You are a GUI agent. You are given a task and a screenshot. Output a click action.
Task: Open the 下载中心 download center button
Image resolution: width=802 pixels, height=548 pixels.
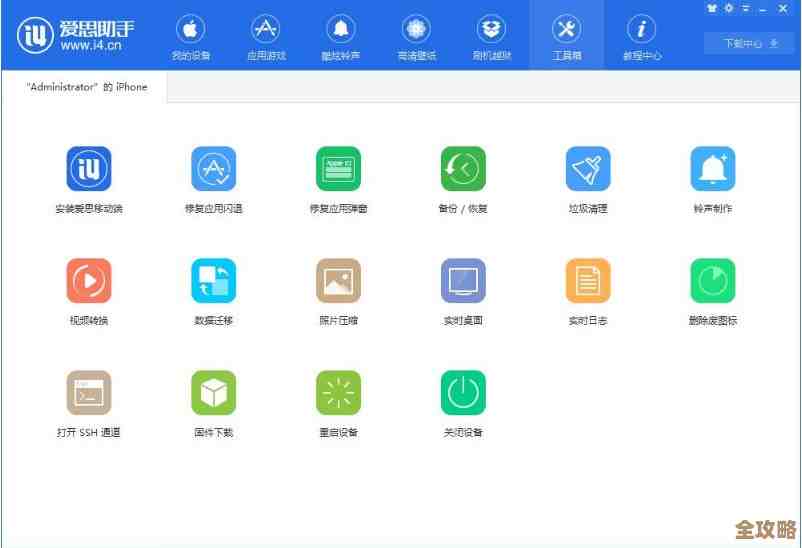[x=741, y=43]
